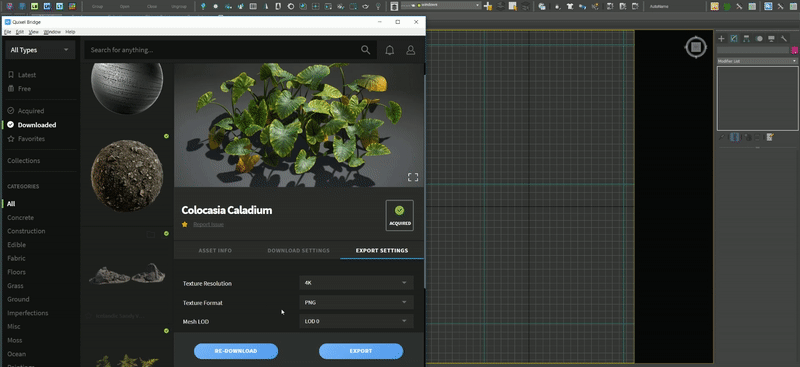This screenshot has height=367, width=800.
Task: Open the Modify tab in the command panel
Action: tap(734, 39)
